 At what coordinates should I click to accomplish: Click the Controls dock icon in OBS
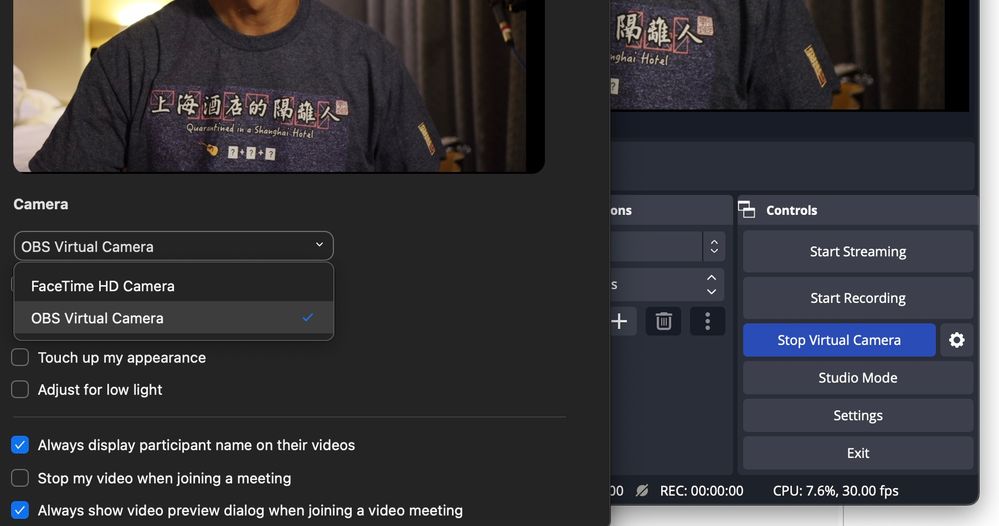click(746, 210)
